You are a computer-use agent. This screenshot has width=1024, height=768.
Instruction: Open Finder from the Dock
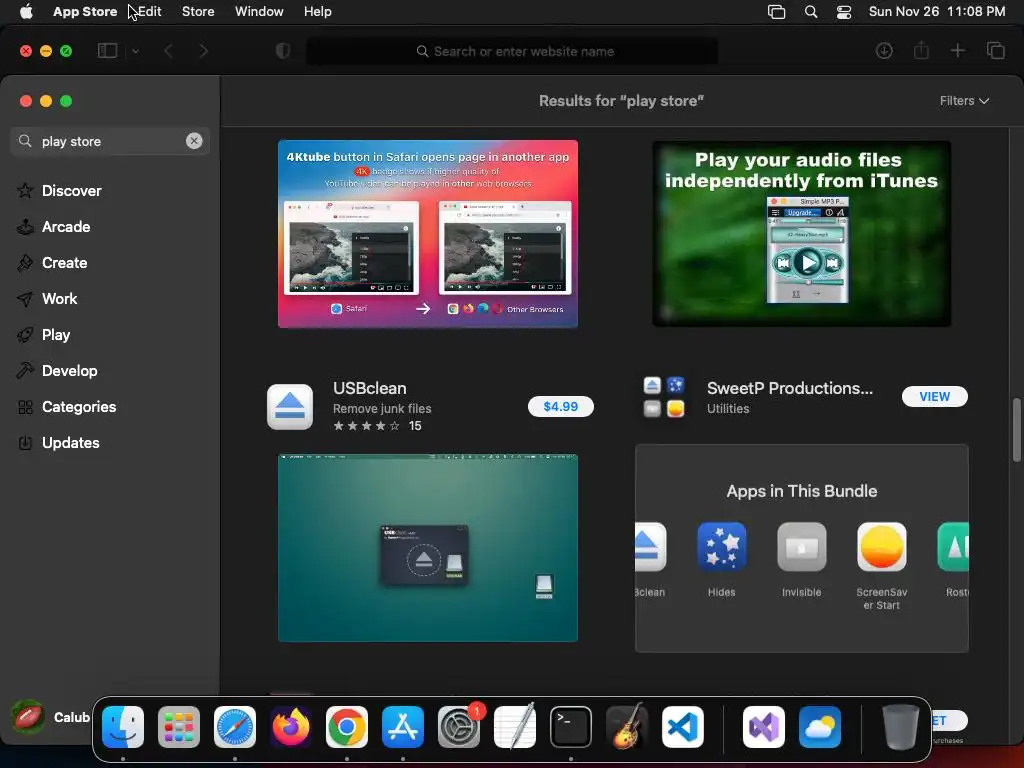pyautogui.click(x=123, y=727)
